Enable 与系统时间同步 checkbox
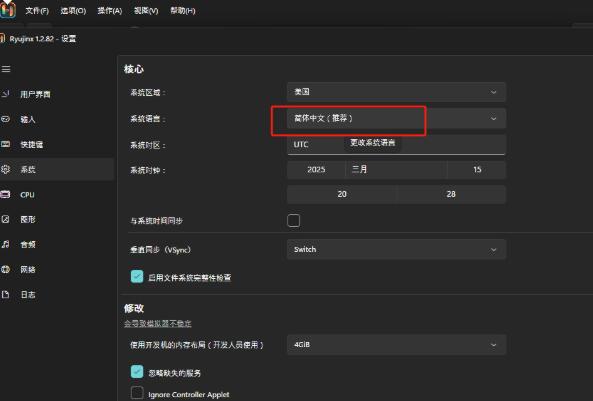 (293, 221)
